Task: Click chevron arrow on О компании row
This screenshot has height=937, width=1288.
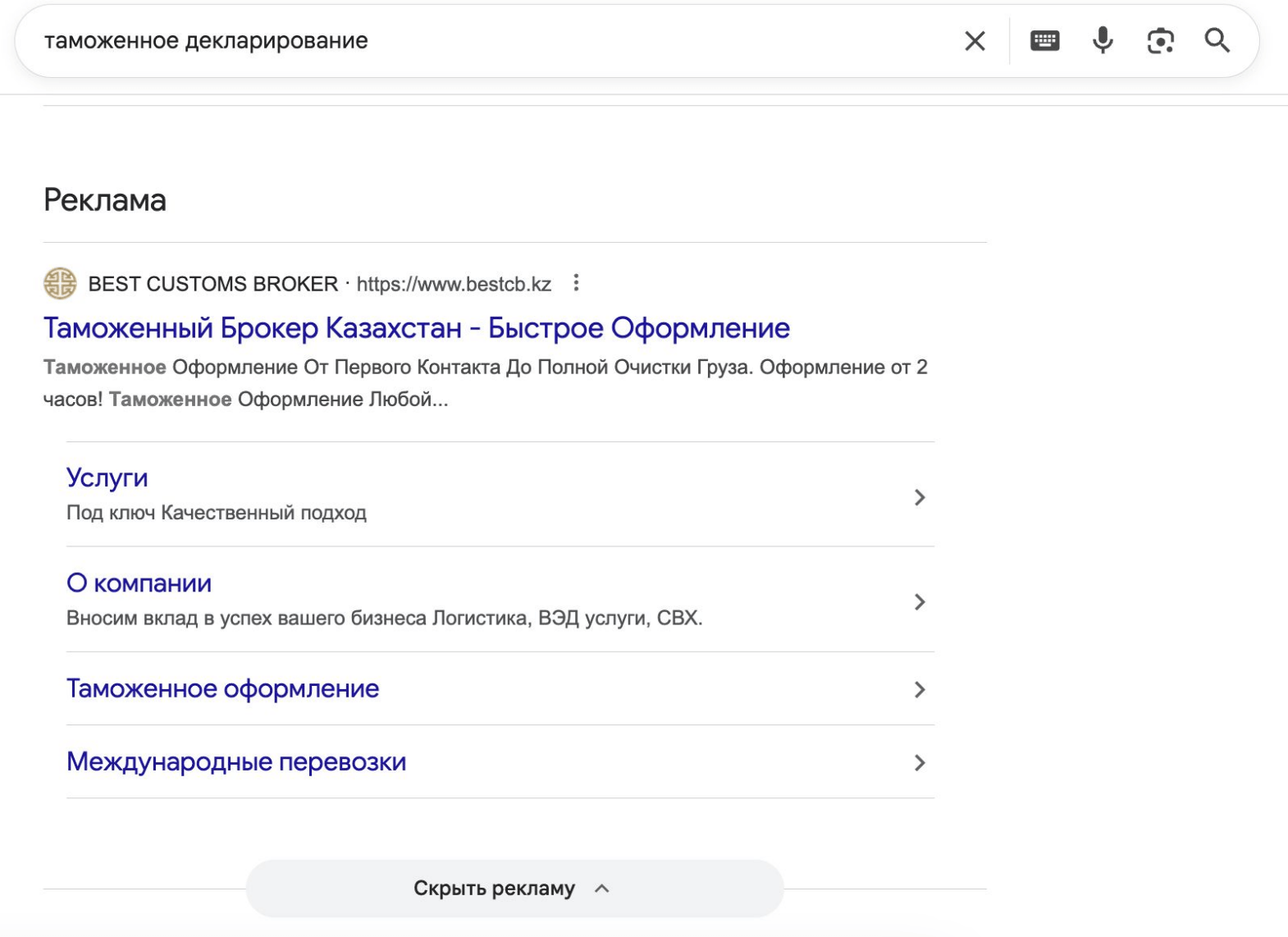Action: [x=920, y=602]
